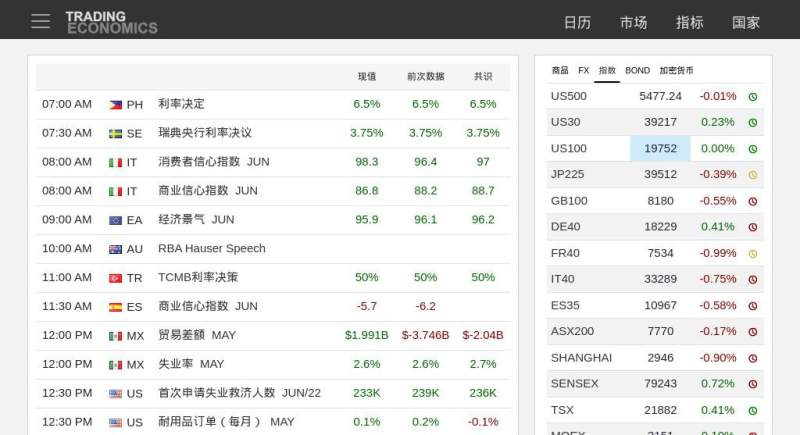Switch to the BOND tab
The image size is (800, 435).
pyautogui.click(x=637, y=70)
